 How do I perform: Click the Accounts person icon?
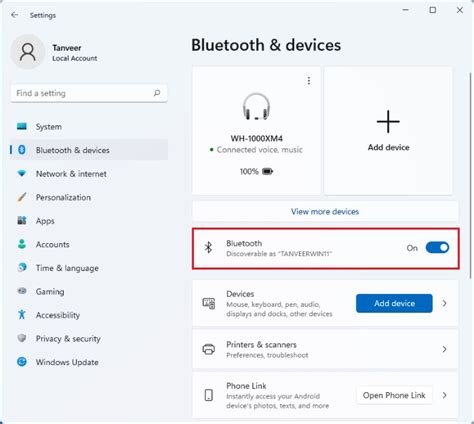[22, 244]
